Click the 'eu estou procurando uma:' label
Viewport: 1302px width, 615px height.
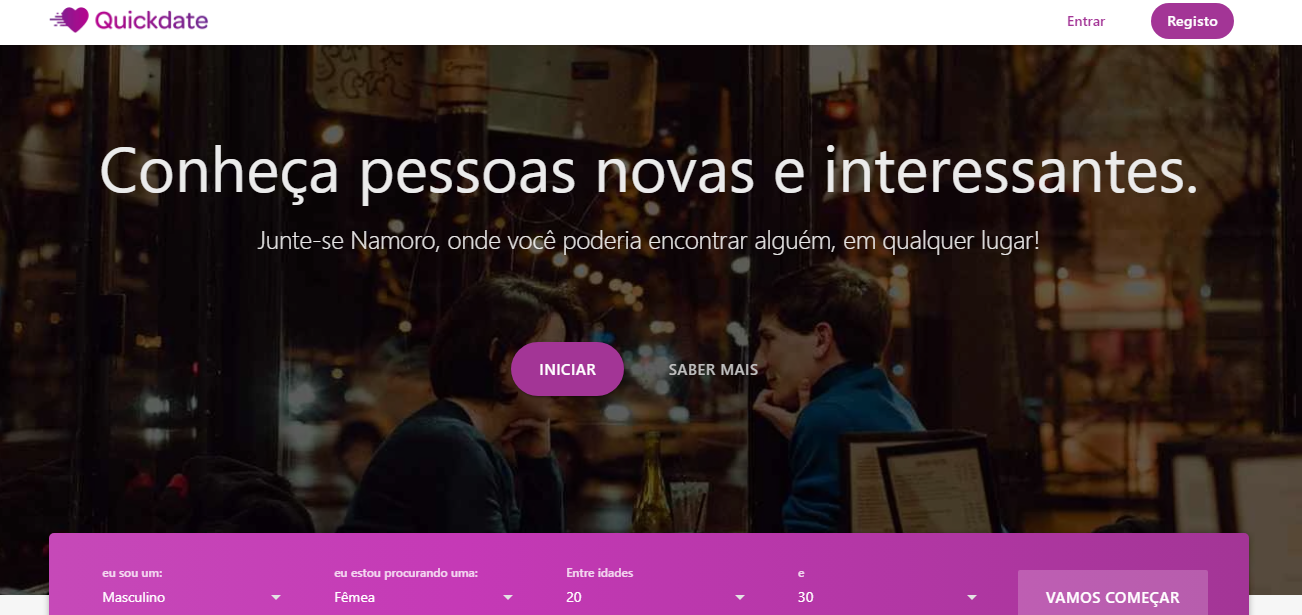coord(406,573)
